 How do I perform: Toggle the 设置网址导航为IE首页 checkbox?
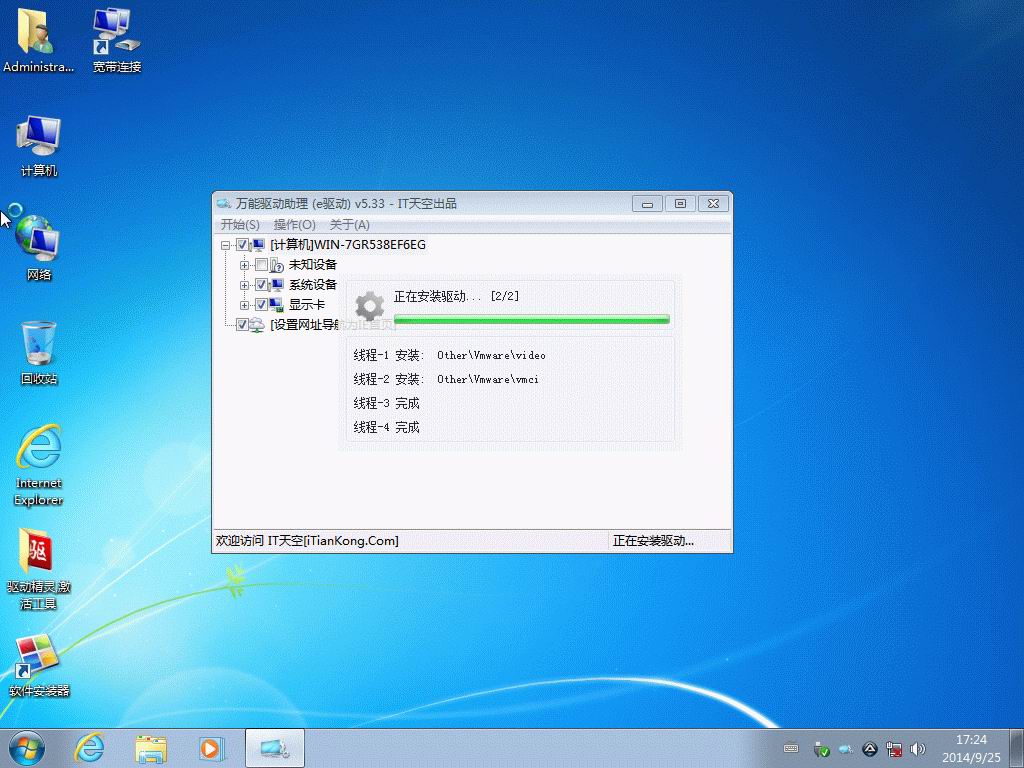click(242, 325)
